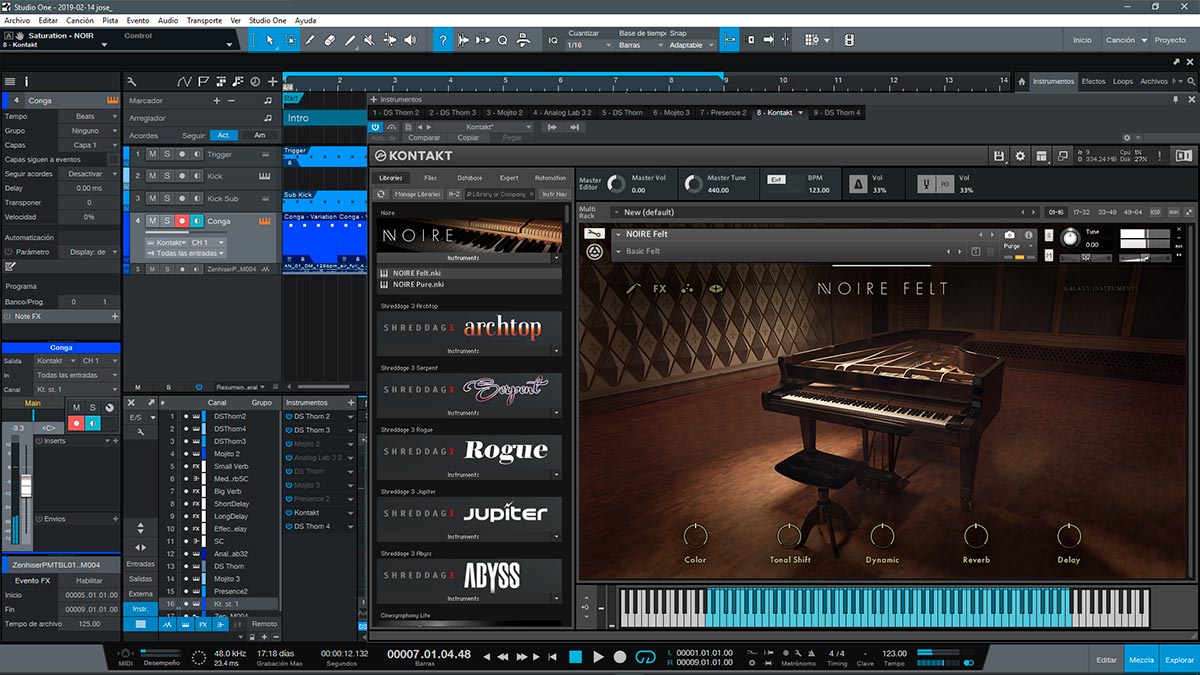Click the Manage Libraries button
Image resolution: width=1200 pixels, height=675 pixels.
point(417,194)
